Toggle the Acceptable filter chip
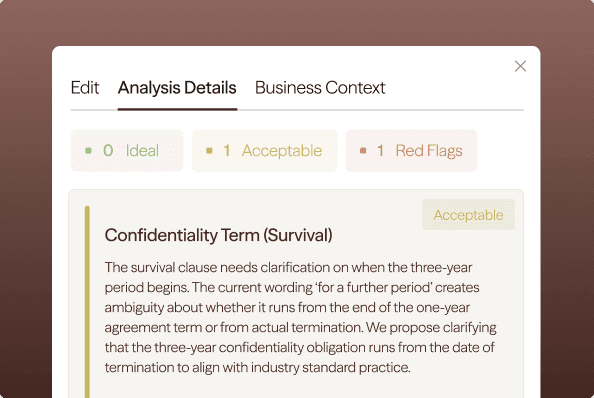594x398 pixels. [264, 151]
